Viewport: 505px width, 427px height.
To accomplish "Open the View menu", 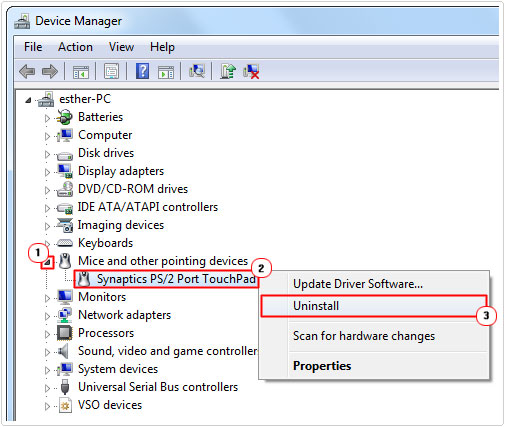I will (x=121, y=47).
